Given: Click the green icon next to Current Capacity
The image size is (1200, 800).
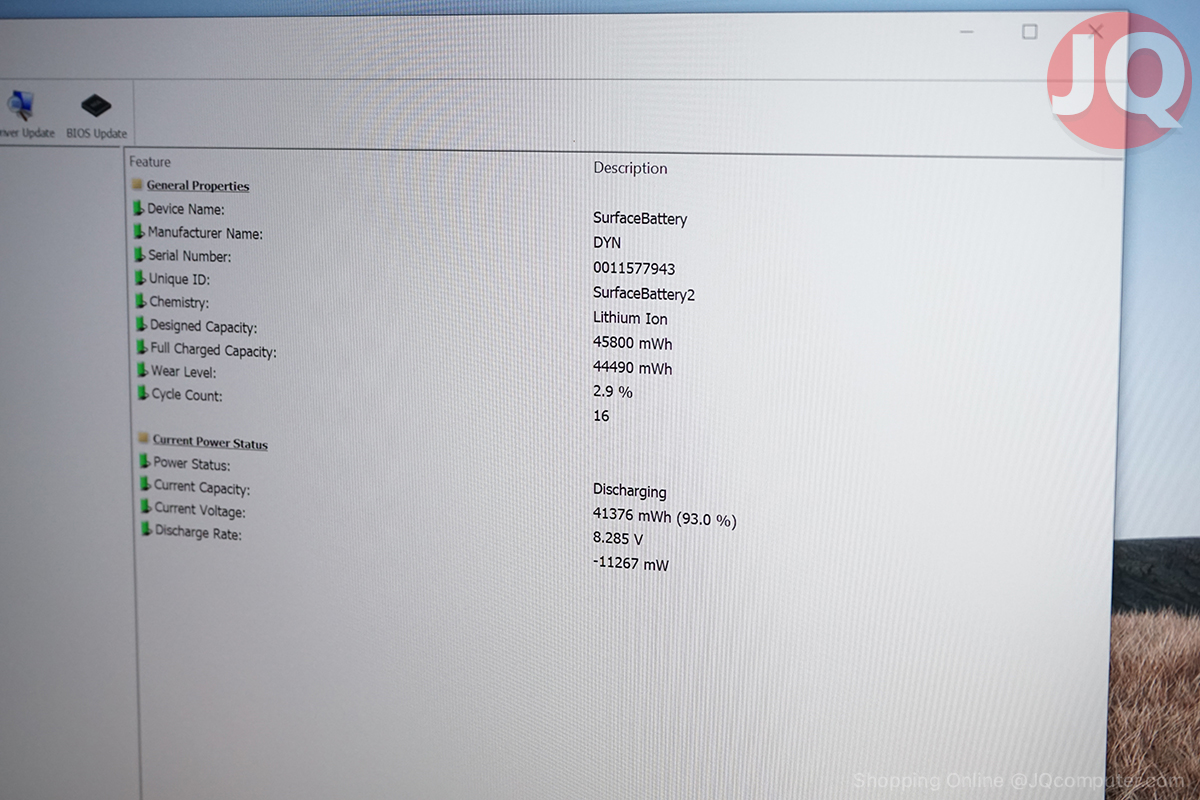Looking at the screenshot, I should pyautogui.click(x=145, y=484).
